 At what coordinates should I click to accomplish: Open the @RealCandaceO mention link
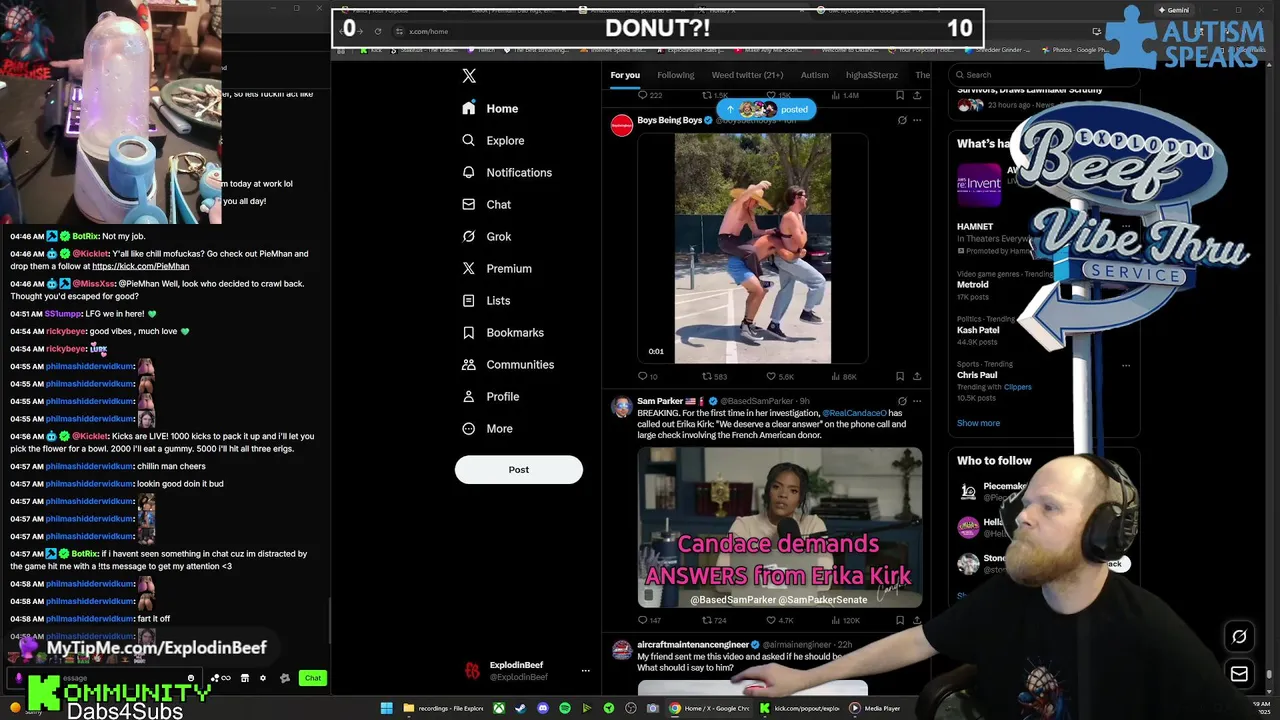[x=854, y=413]
